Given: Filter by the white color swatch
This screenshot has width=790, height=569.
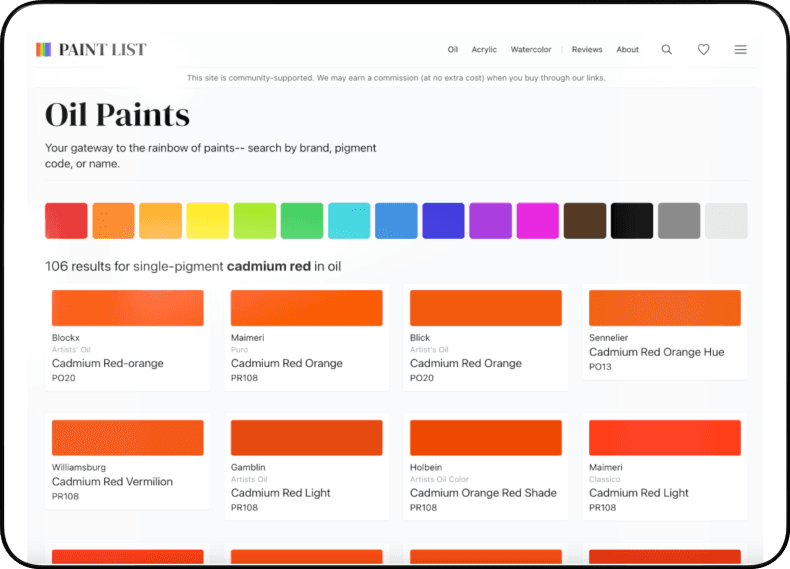Looking at the screenshot, I should point(727,221).
